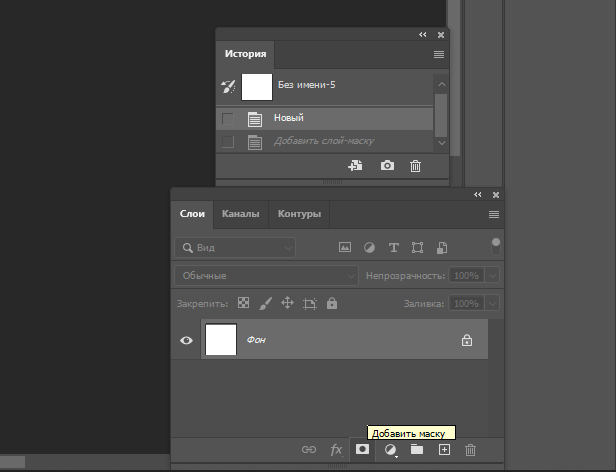Collapse История panel with double arrows

[x=423, y=35]
